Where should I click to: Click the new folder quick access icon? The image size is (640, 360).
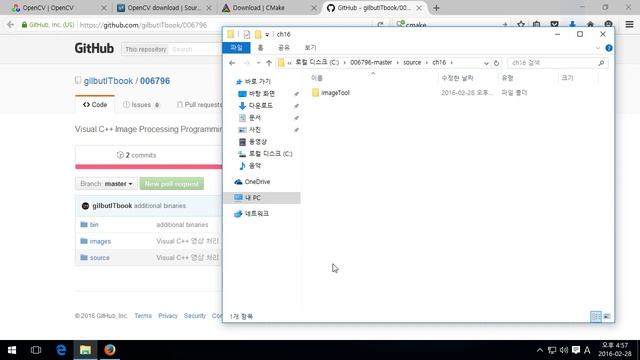coord(258,34)
